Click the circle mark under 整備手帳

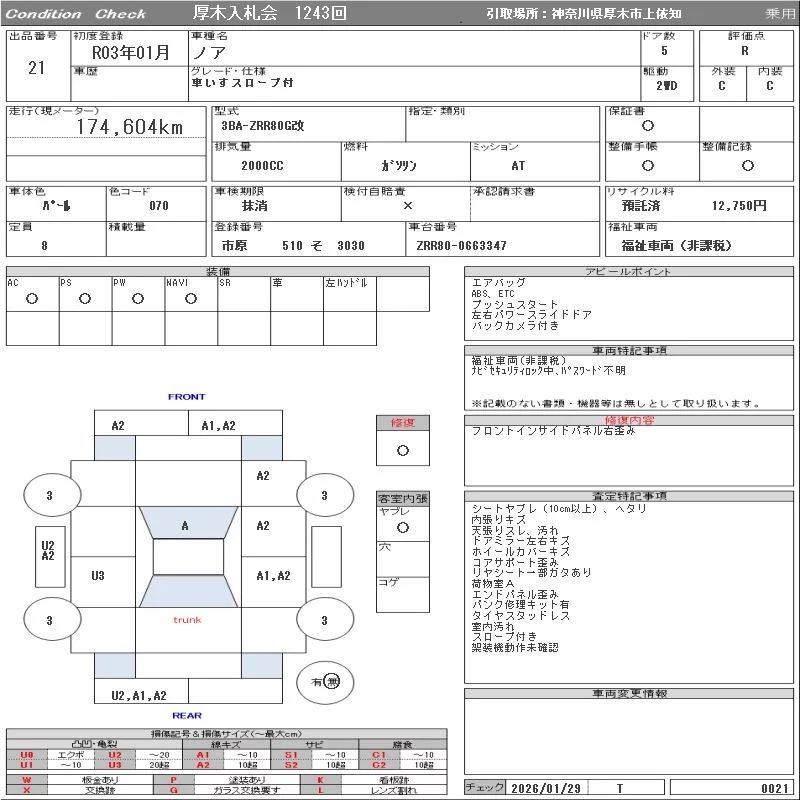(x=648, y=165)
